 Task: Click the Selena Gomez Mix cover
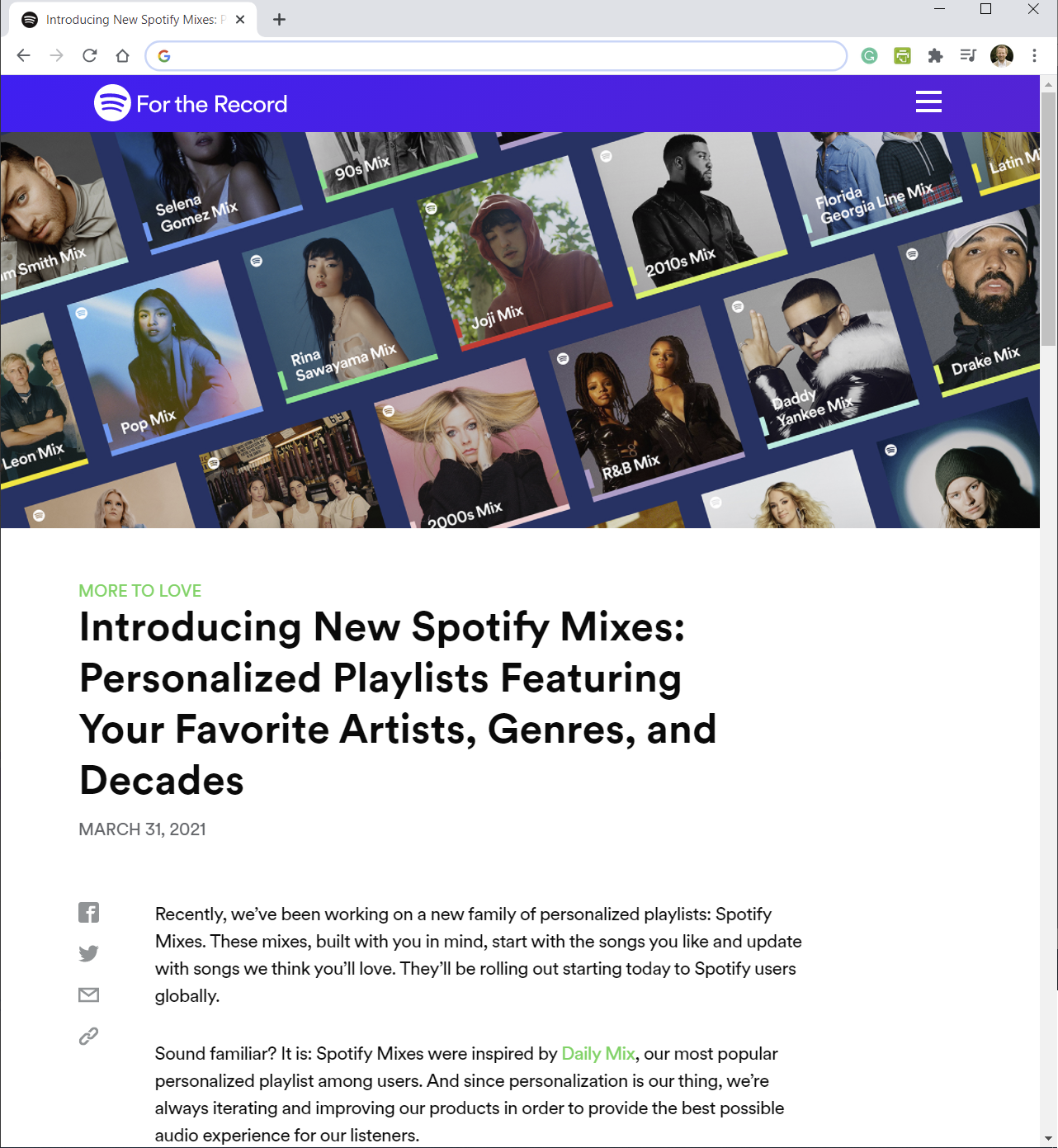[208, 193]
